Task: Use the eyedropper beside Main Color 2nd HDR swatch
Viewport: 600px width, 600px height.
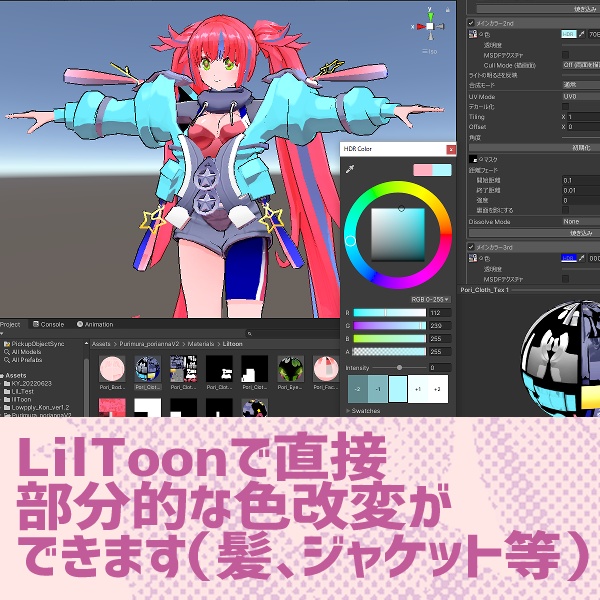Action: [581, 34]
